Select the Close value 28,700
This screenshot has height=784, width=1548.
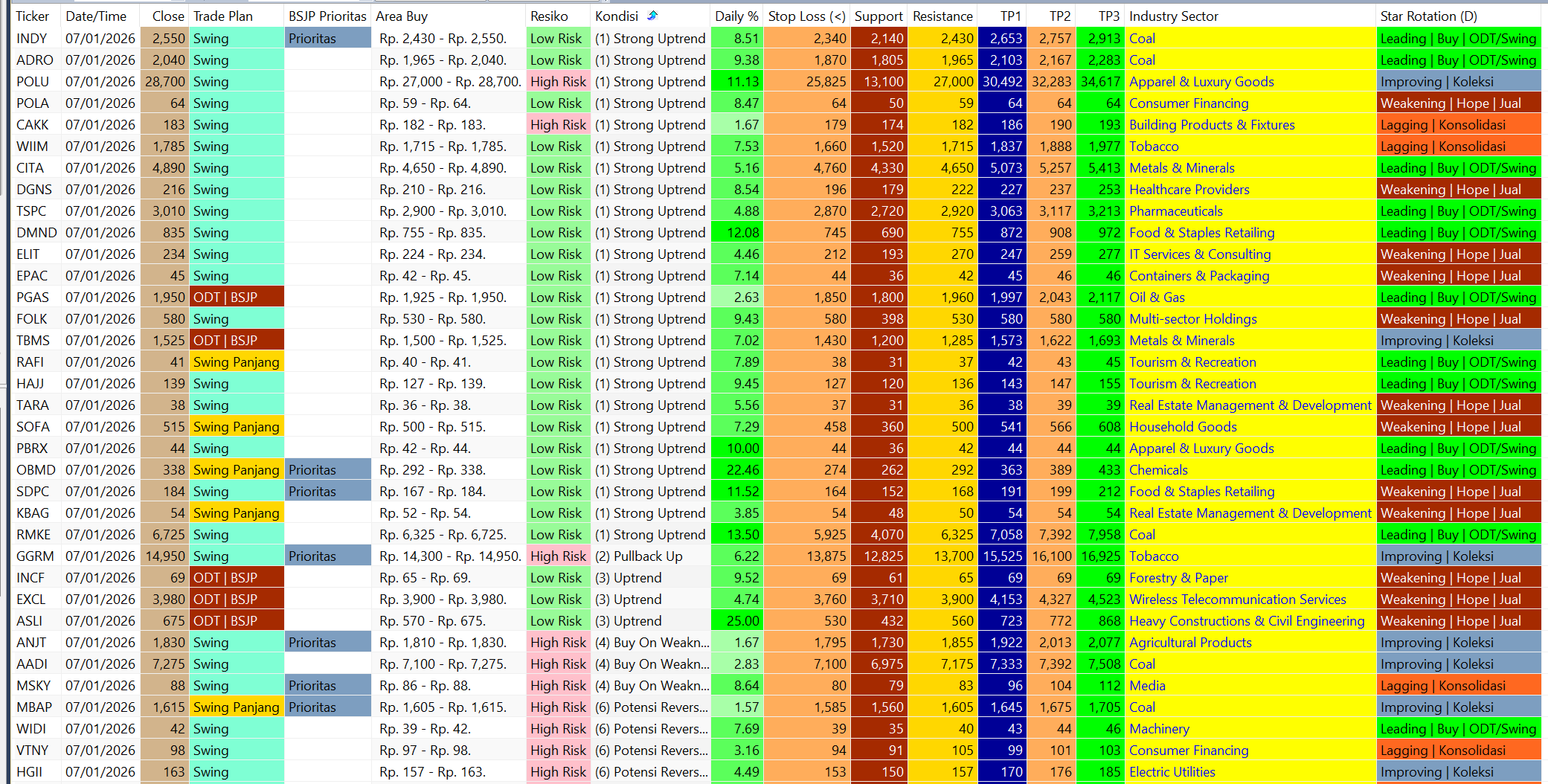165,82
